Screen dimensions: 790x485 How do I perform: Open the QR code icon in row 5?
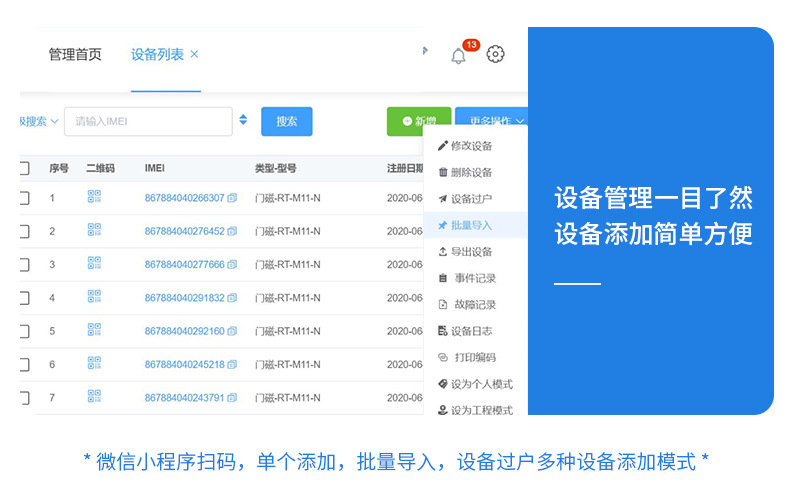tap(94, 329)
